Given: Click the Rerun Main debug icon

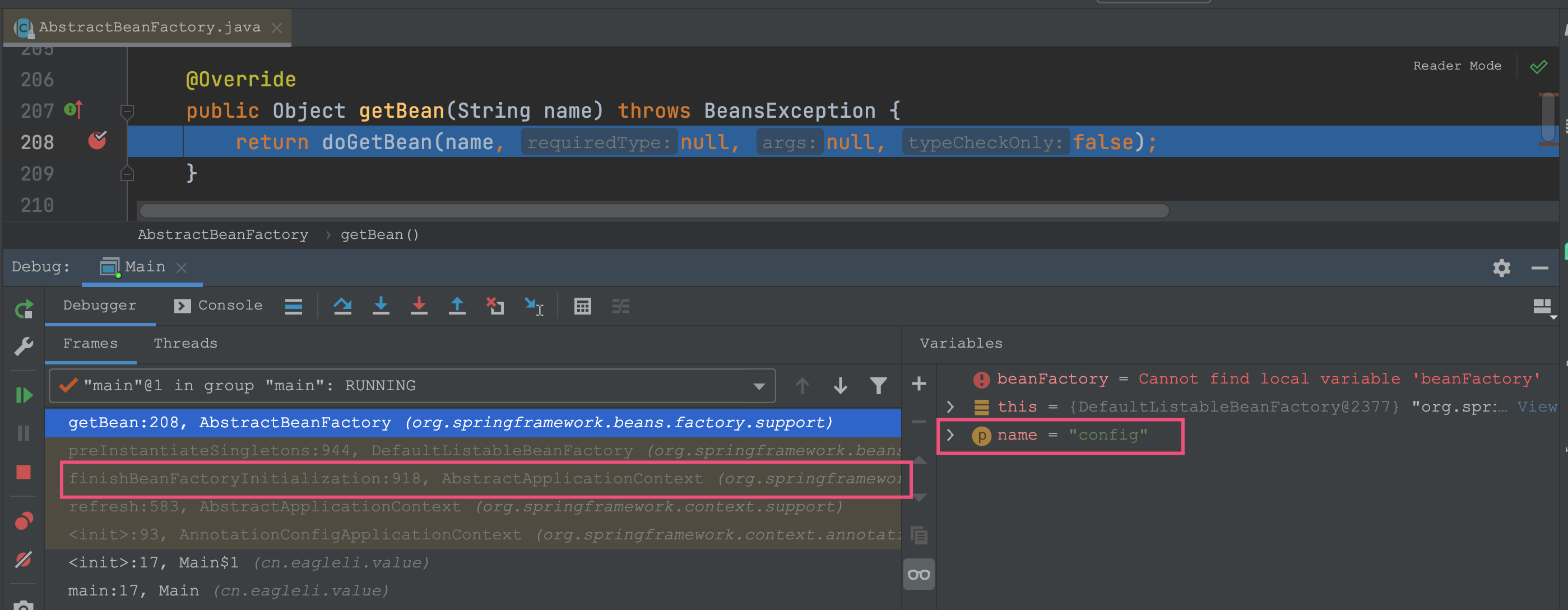Looking at the screenshot, I should coord(24,309).
